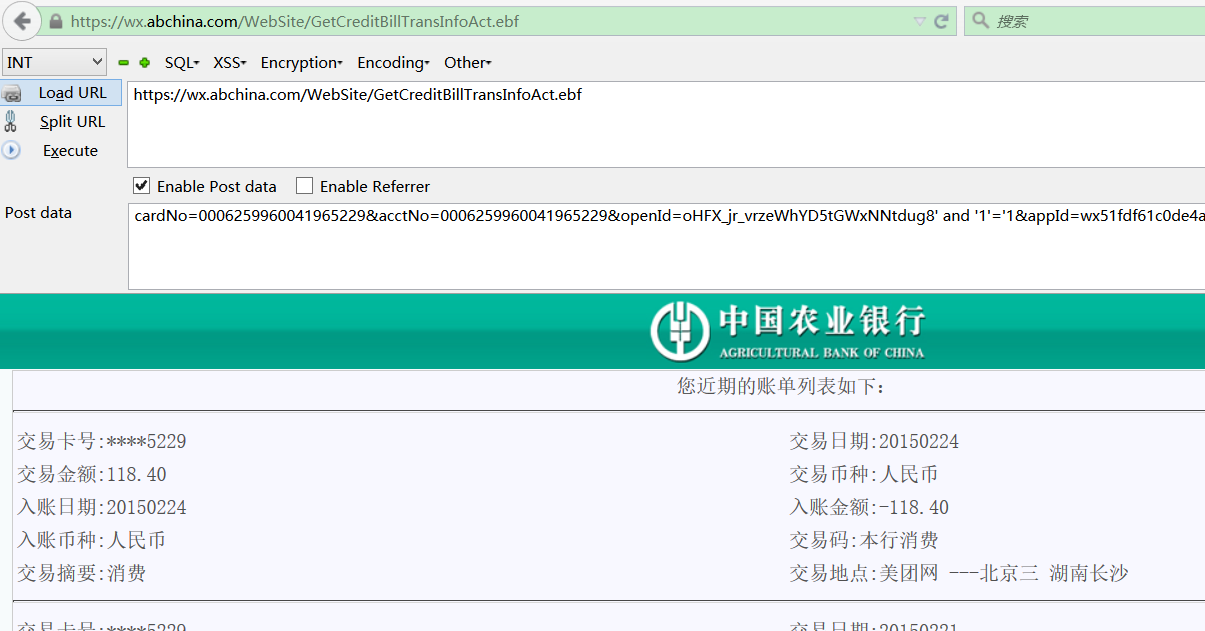Viewport: 1205px width, 631px height.
Task: Click text 交易地点:美团网 ---北京三 湖南长沙
Action: click(x=959, y=574)
